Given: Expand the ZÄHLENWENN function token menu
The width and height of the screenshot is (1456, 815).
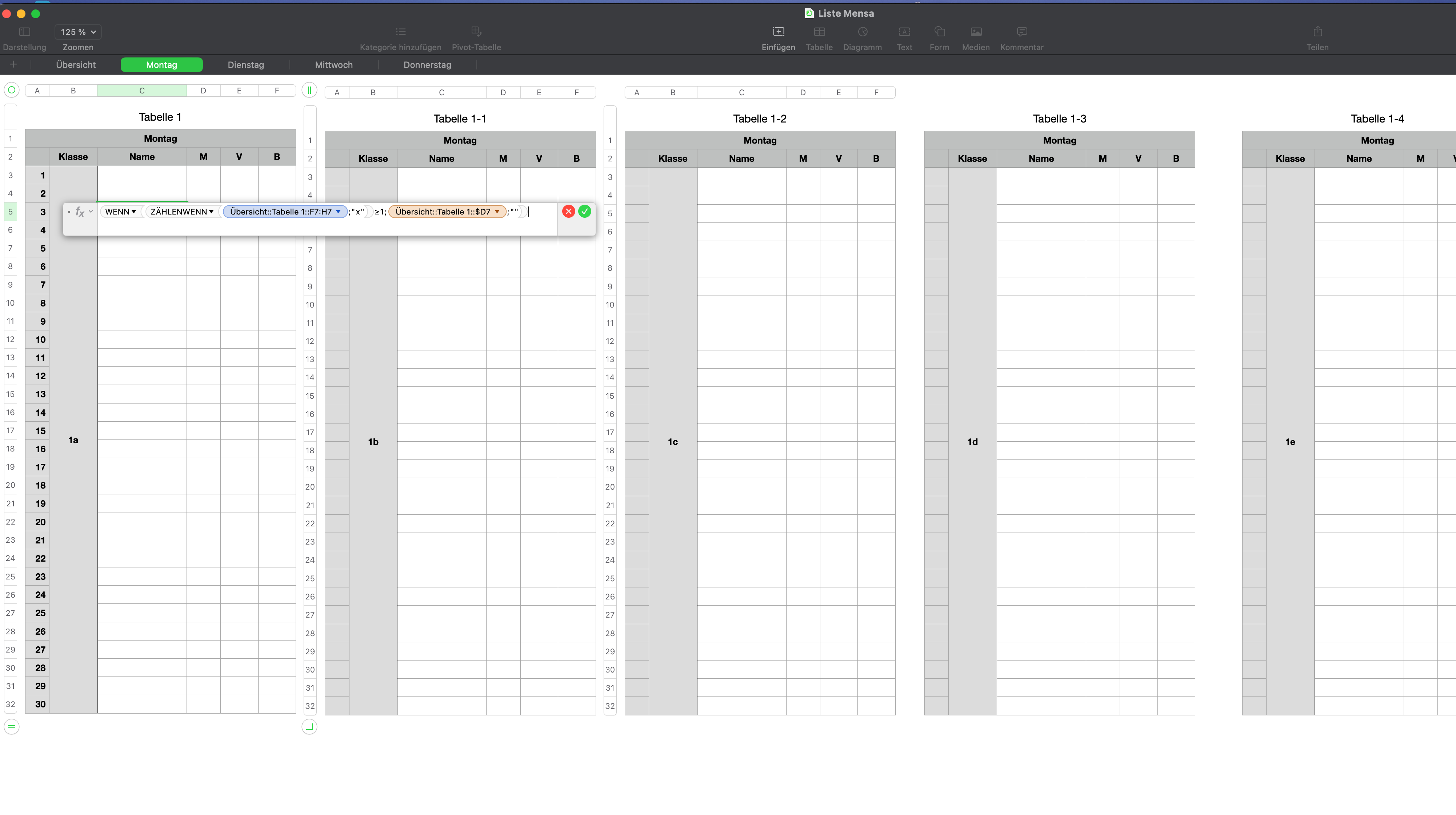Looking at the screenshot, I should (x=211, y=212).
